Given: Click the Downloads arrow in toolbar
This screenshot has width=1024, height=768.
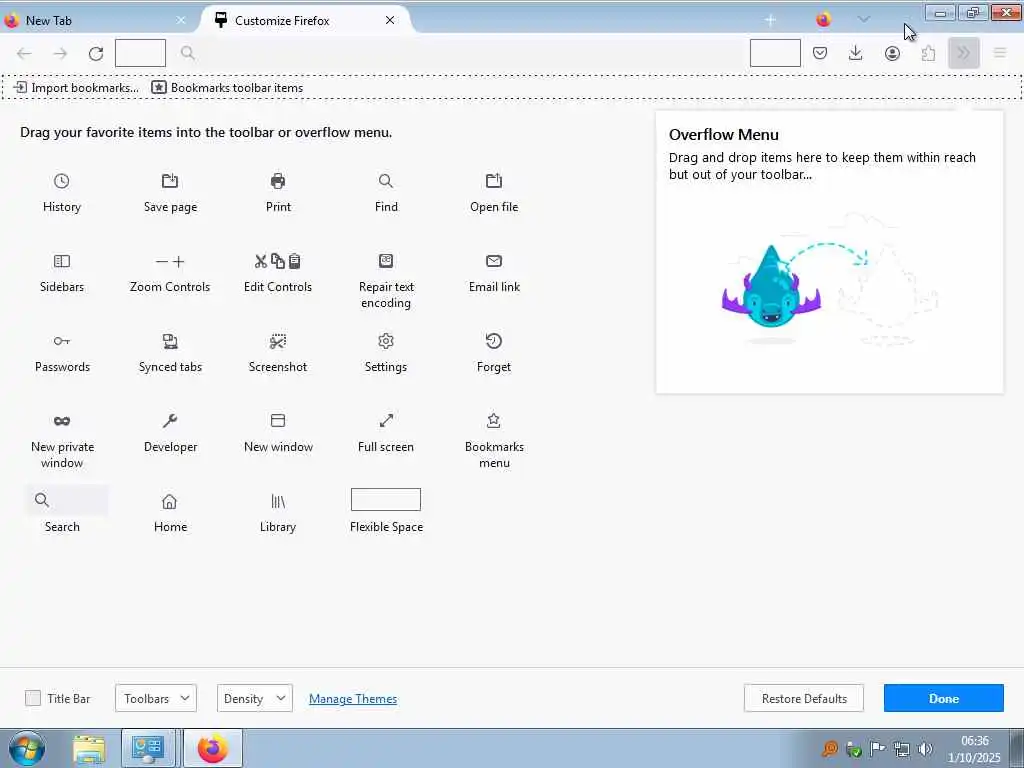Looking at the screenshot, I should click(856, 53).
